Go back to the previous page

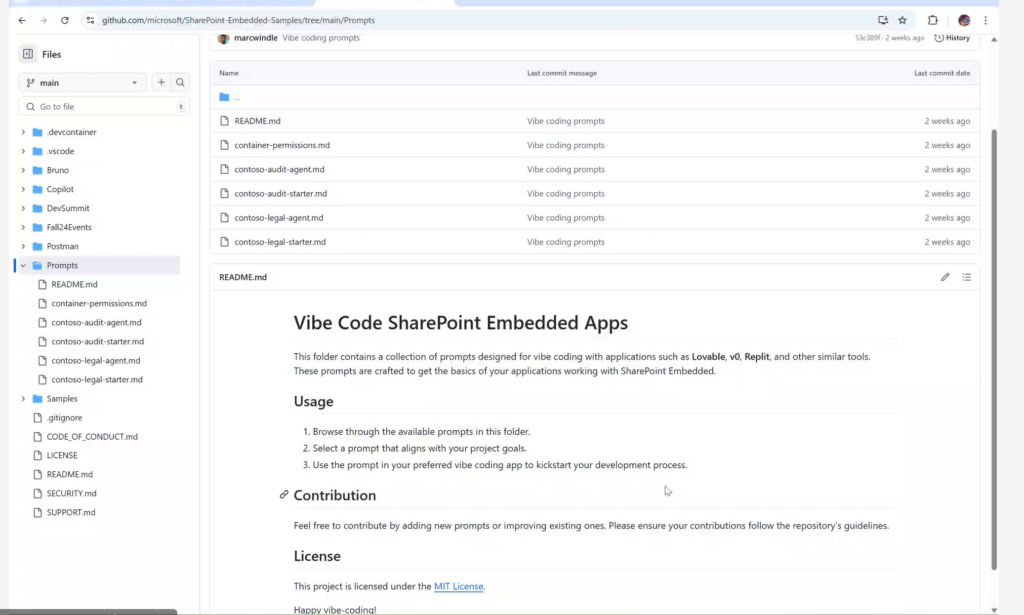pos(22,20)
